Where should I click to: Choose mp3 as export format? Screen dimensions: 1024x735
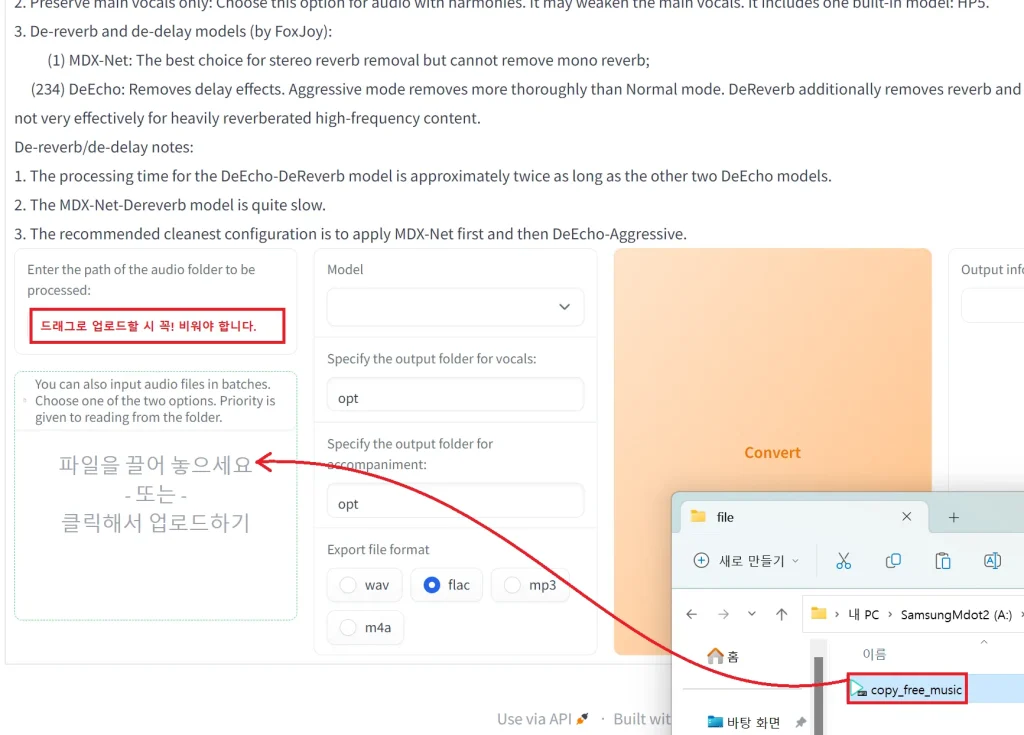[530, 585]
